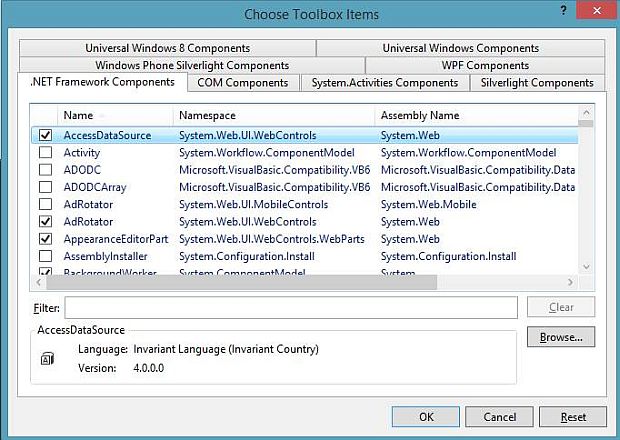Click the OK button
The image size is (620, 440).
point(426,417)
